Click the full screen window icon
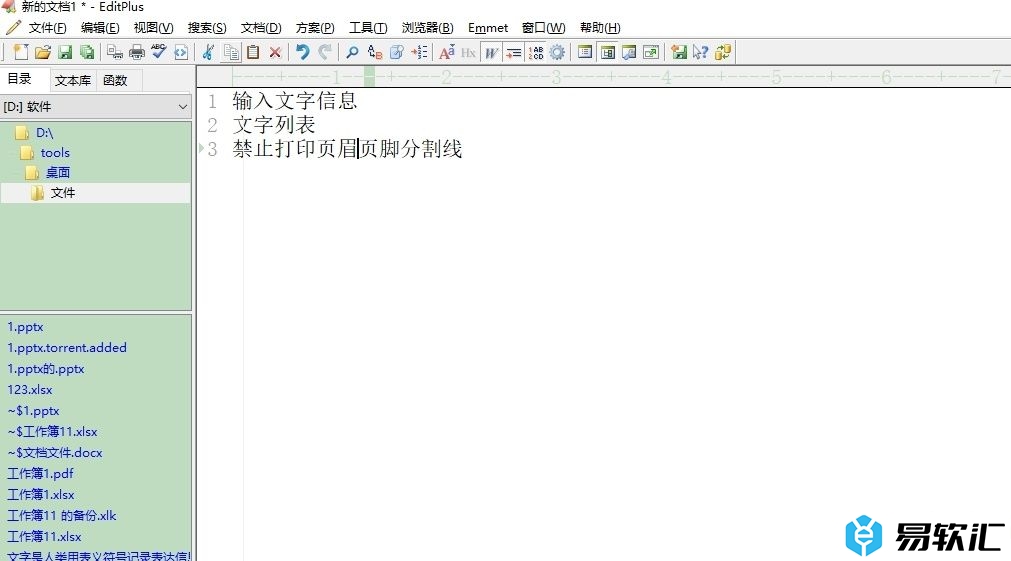This screenshot has width=1011, height=561. [651, 52]
